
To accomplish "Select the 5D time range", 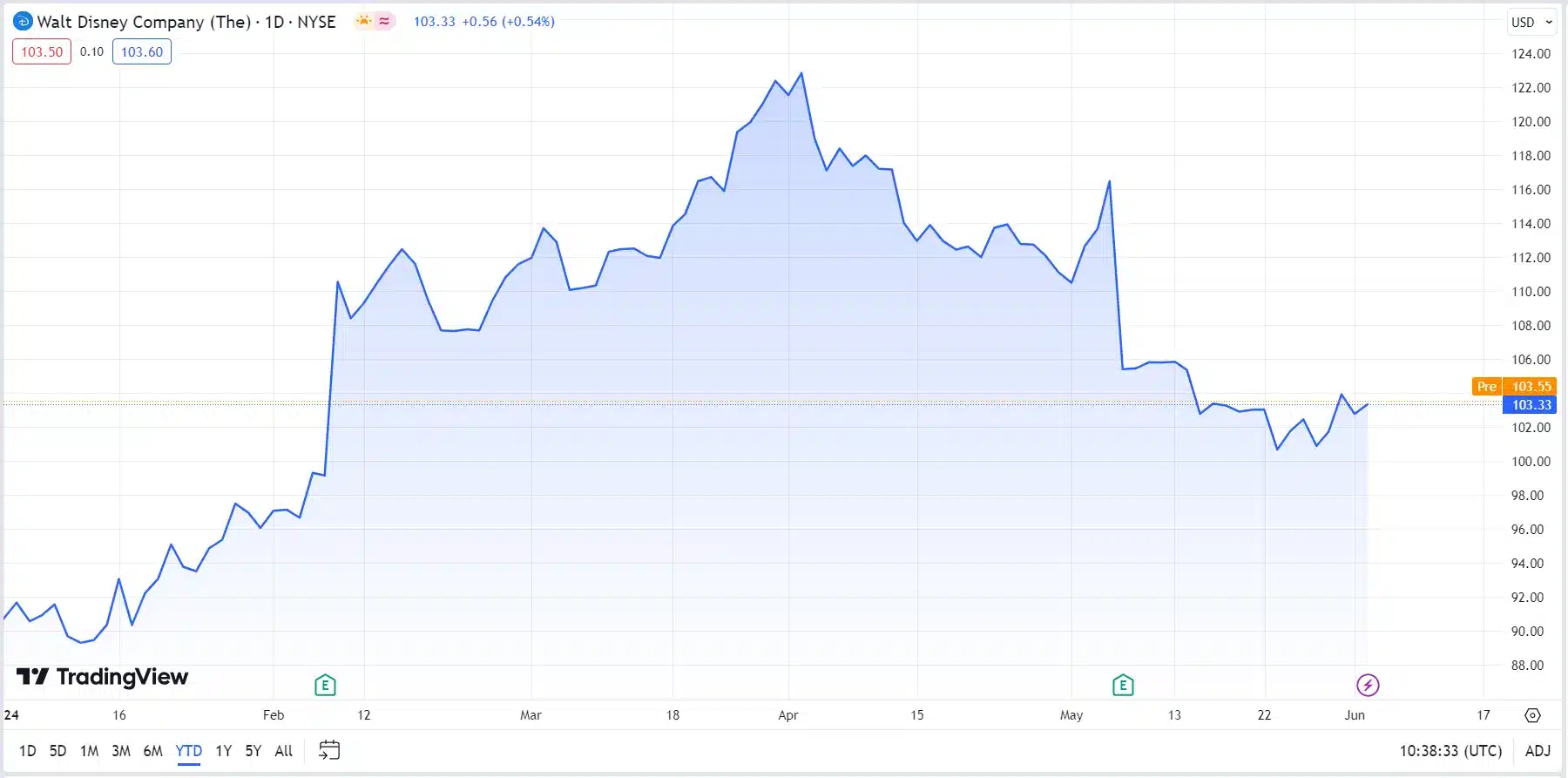I will (57, 751).
